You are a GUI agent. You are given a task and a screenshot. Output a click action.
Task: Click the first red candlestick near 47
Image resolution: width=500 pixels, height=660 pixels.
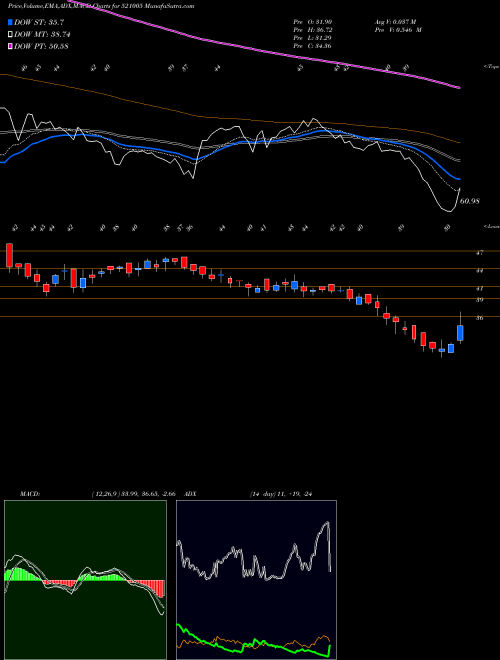click(x=9, y=255)
